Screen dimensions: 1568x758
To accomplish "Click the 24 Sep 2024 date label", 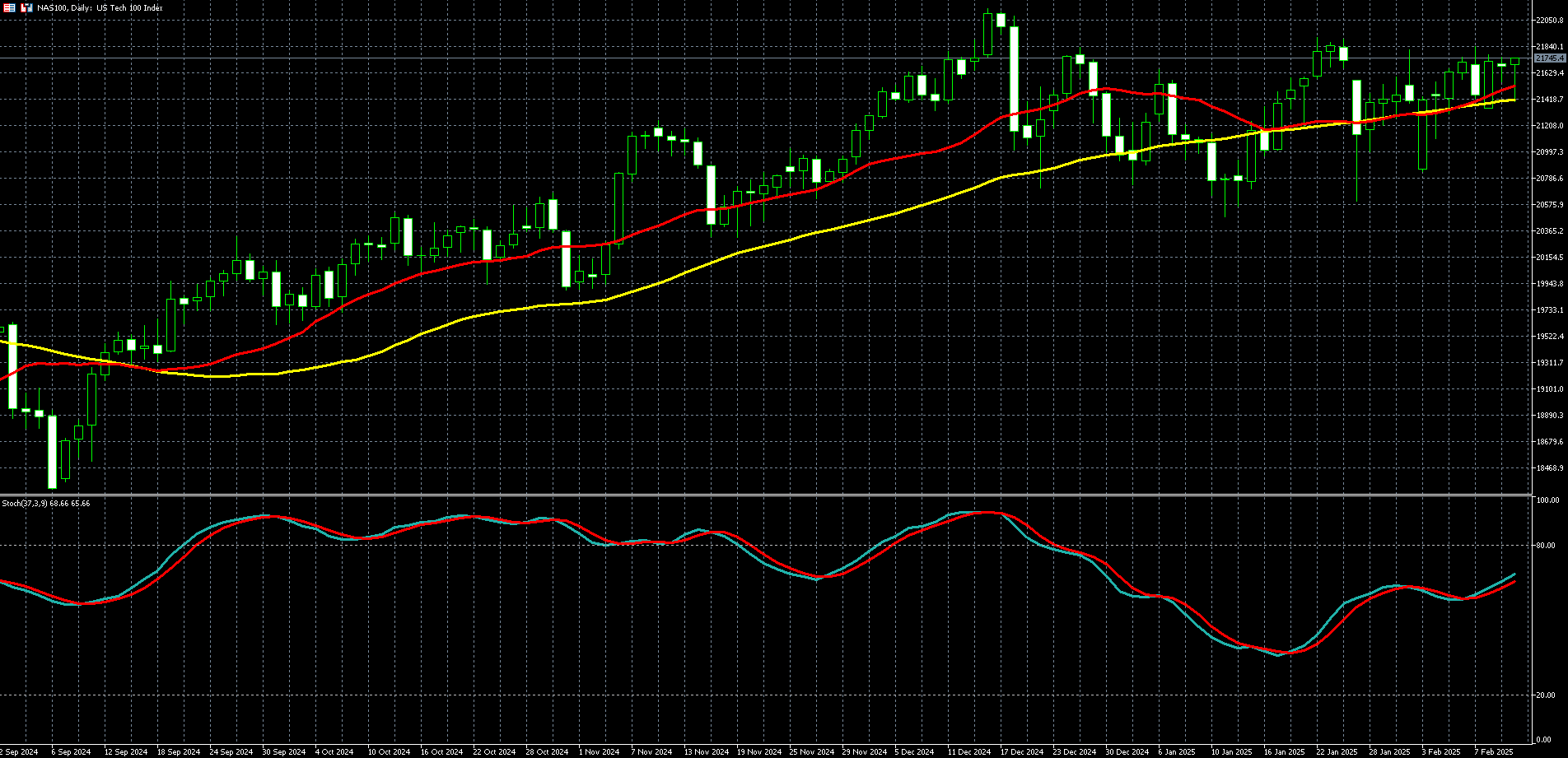I will 231,752.
